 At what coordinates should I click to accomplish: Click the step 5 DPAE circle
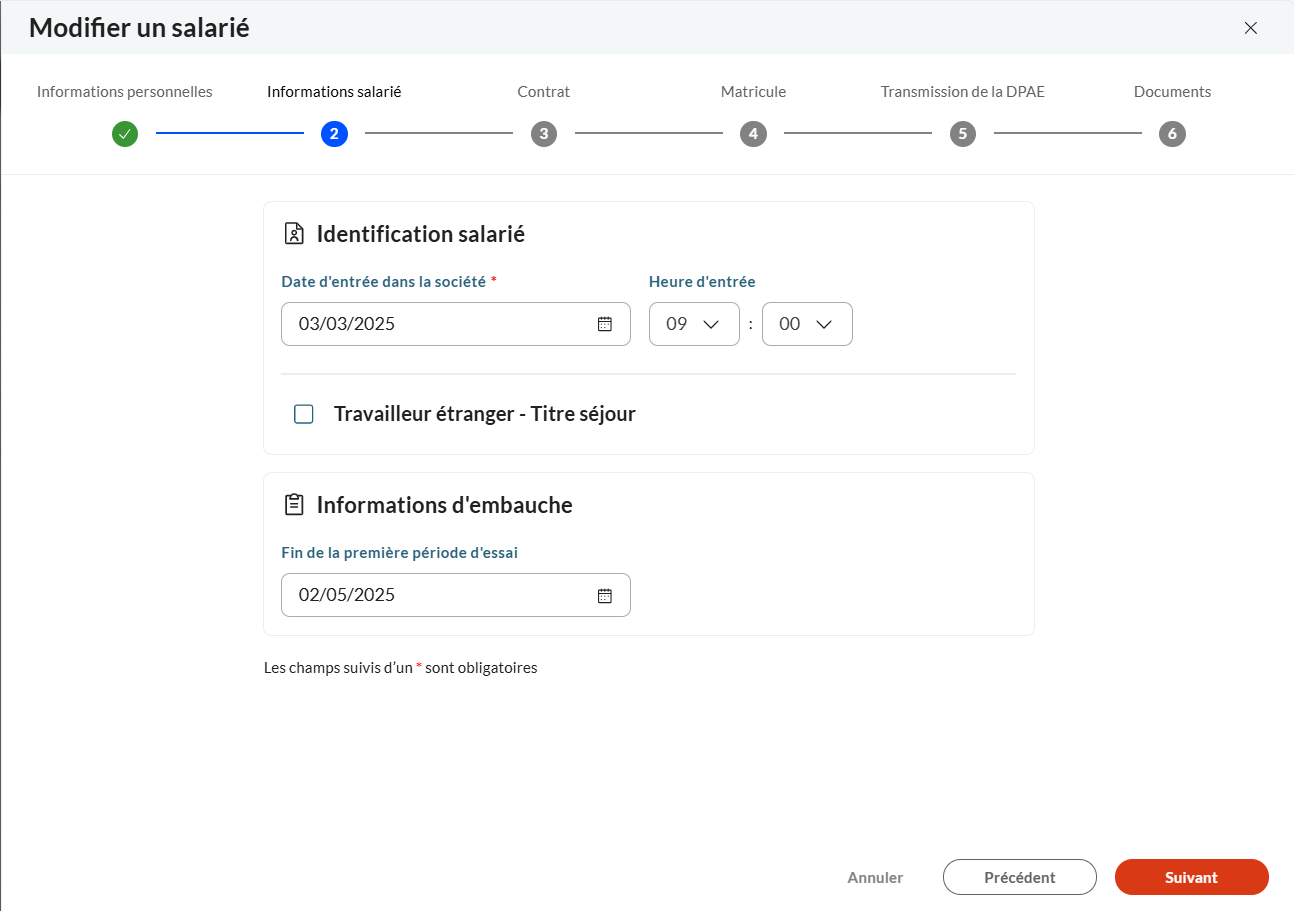[x=962, y=134]
